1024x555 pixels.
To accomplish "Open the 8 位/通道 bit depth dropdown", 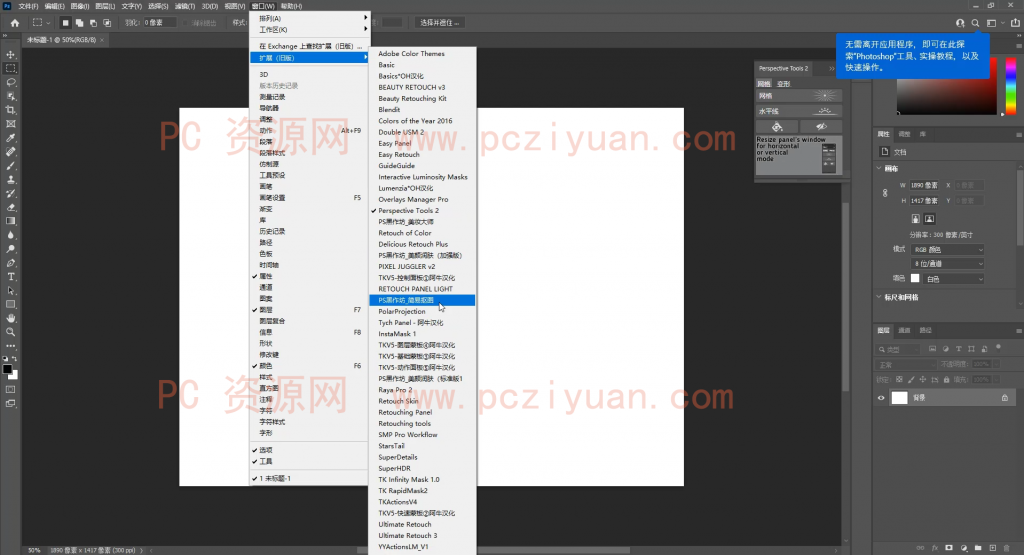I will pos(948,264).
